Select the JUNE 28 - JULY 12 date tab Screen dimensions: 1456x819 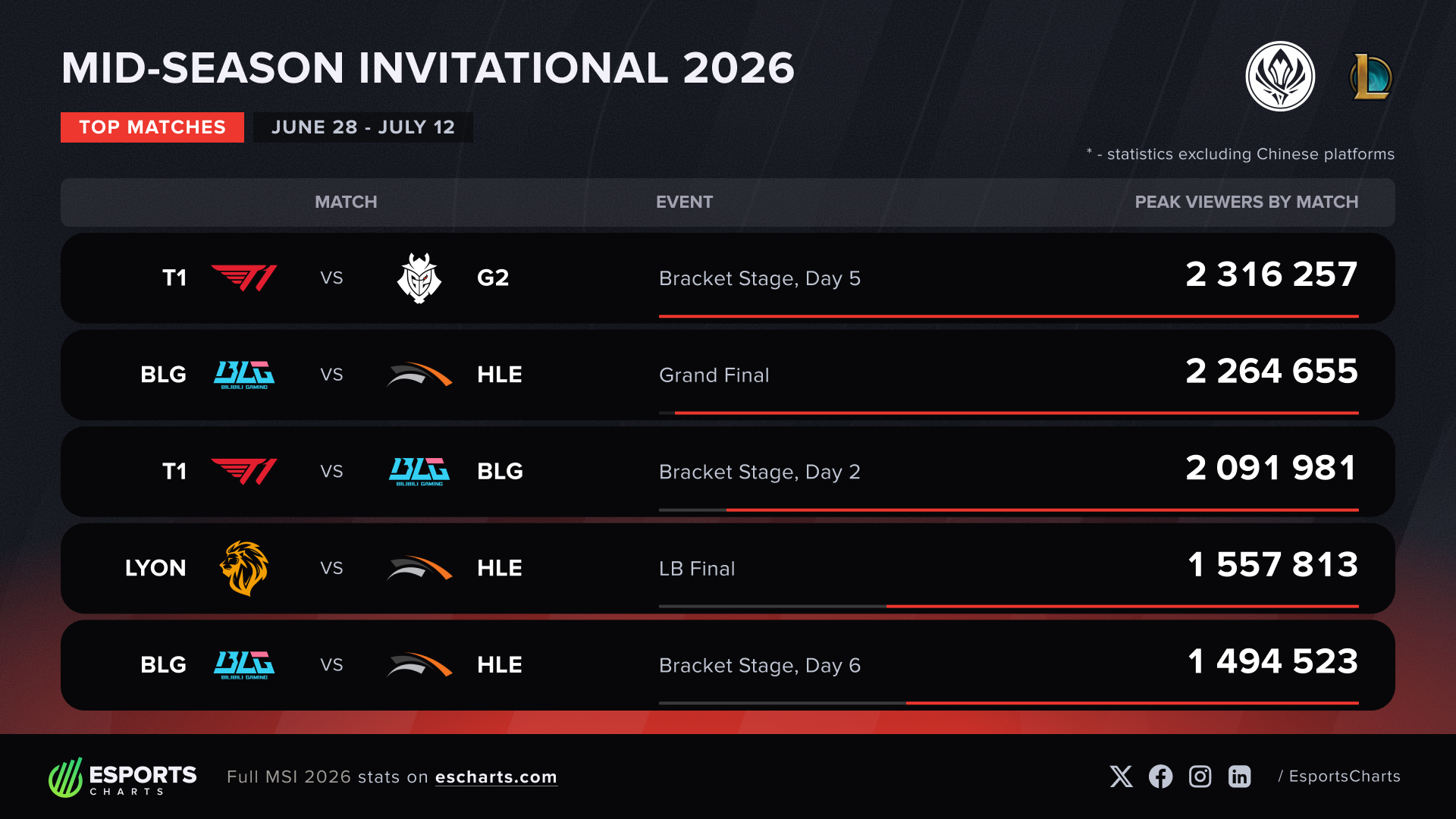363,127
